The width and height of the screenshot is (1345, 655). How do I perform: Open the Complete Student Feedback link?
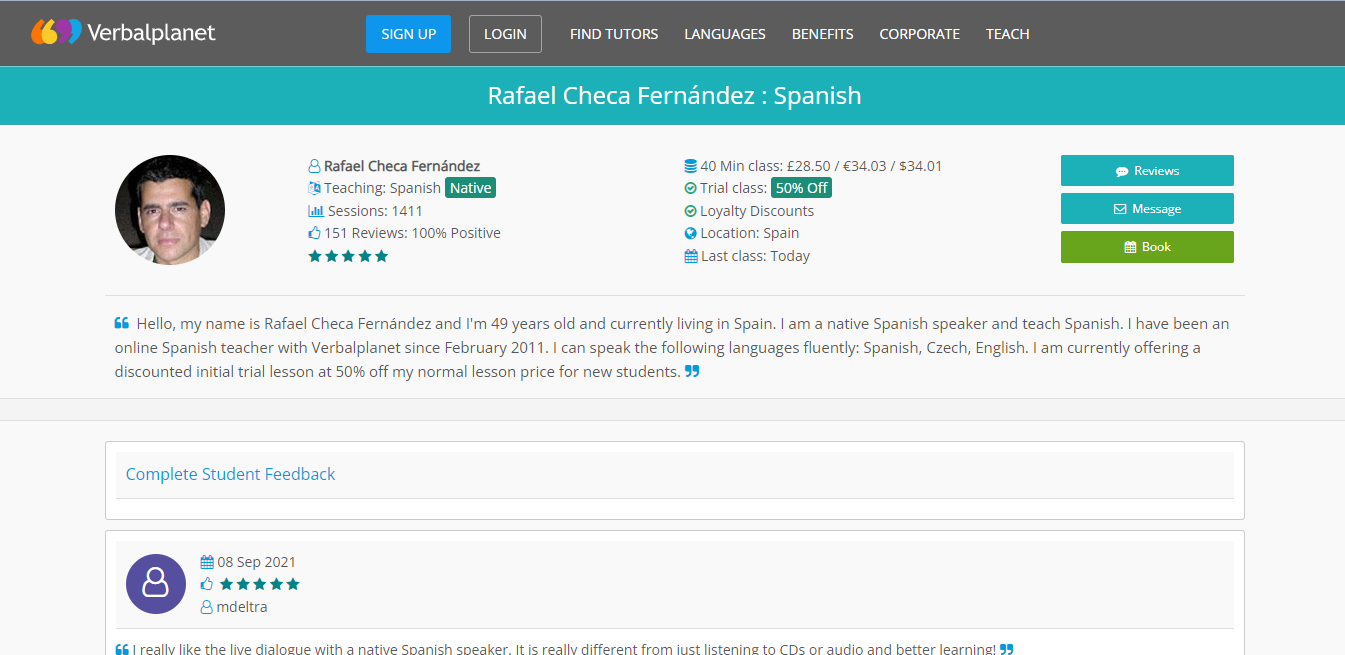[231, 474]
